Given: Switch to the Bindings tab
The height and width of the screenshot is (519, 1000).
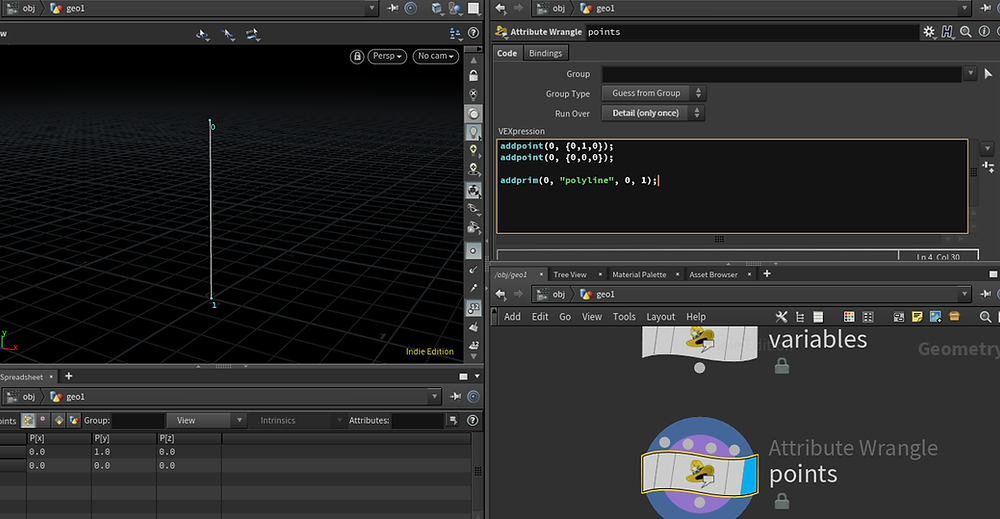Looking at the screenshot, I should (545, 53).
